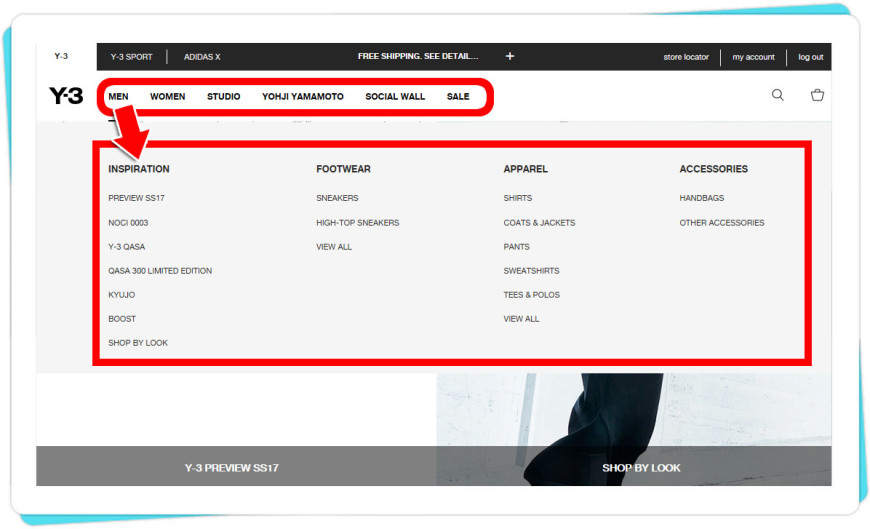This screenshot has width=870, height=529.
Task: Select PREVIEW SS17 under Inspiration
Action: click(x=136, y=198)
